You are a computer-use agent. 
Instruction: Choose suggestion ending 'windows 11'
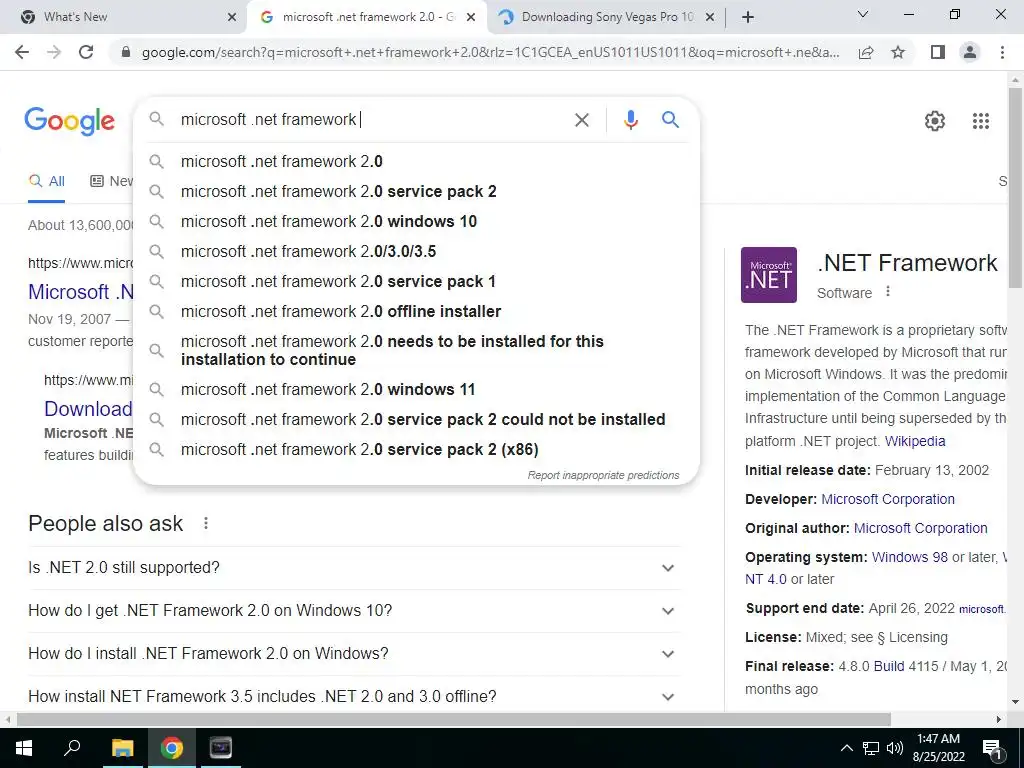(x=416, y=389)
